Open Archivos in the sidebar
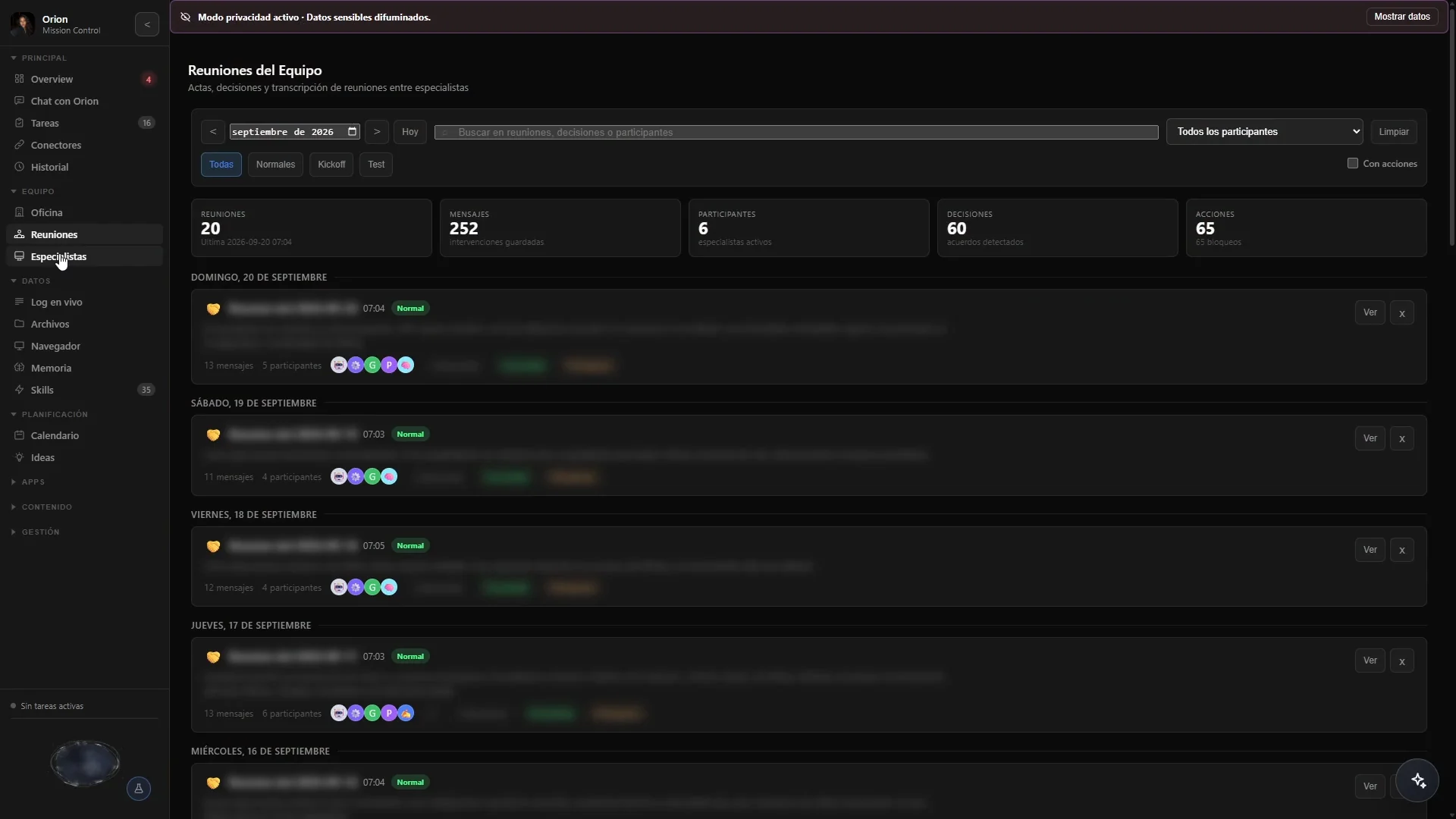Viewport: 1456px width, 819px height. click(84, 324)
